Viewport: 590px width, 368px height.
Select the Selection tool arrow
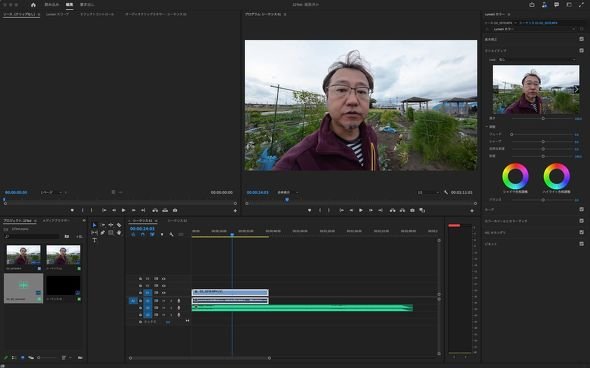[x=94, y=225]
